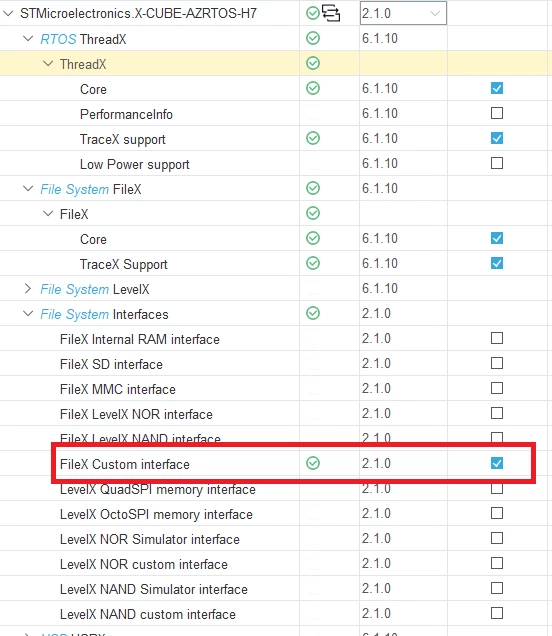Select LevelX NAND Simulator interface label

[x=154, y=589]
